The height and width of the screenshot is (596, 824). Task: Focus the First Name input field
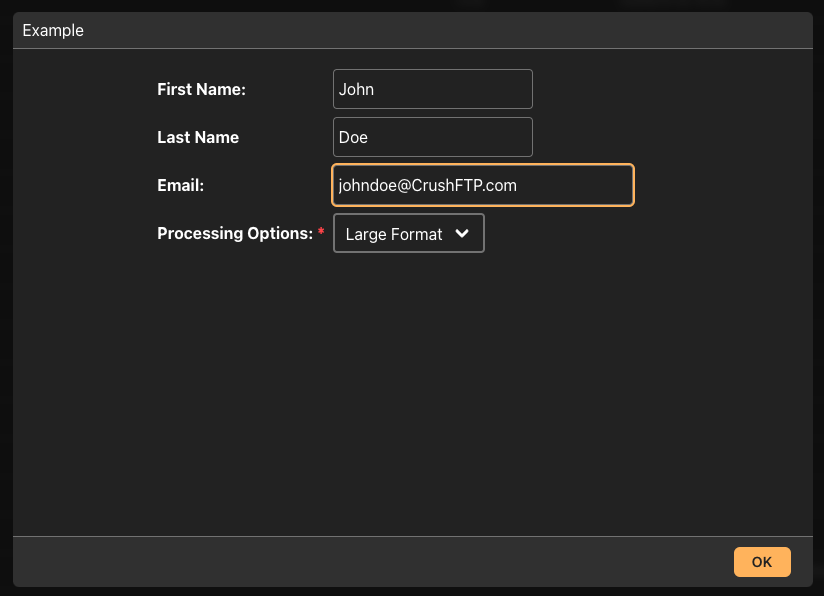coord(432,89)
